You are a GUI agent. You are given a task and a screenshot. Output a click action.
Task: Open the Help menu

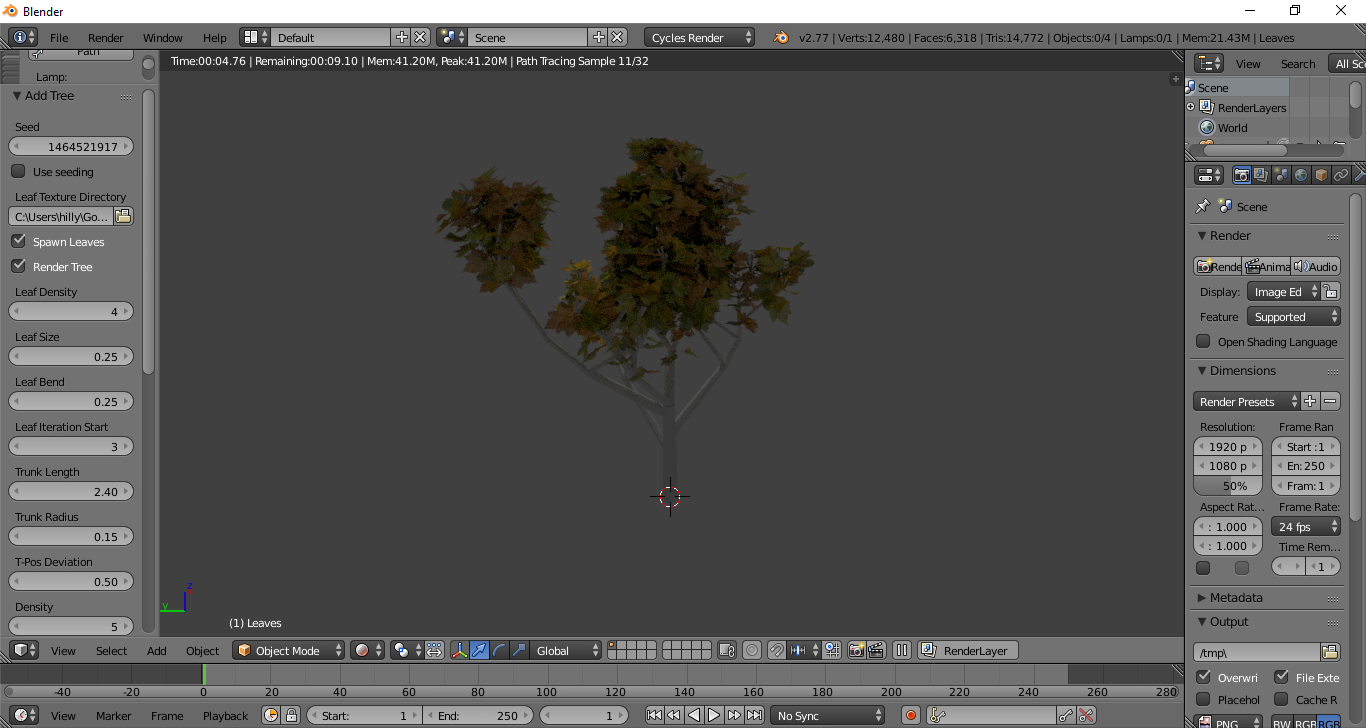tap(215, 37)
